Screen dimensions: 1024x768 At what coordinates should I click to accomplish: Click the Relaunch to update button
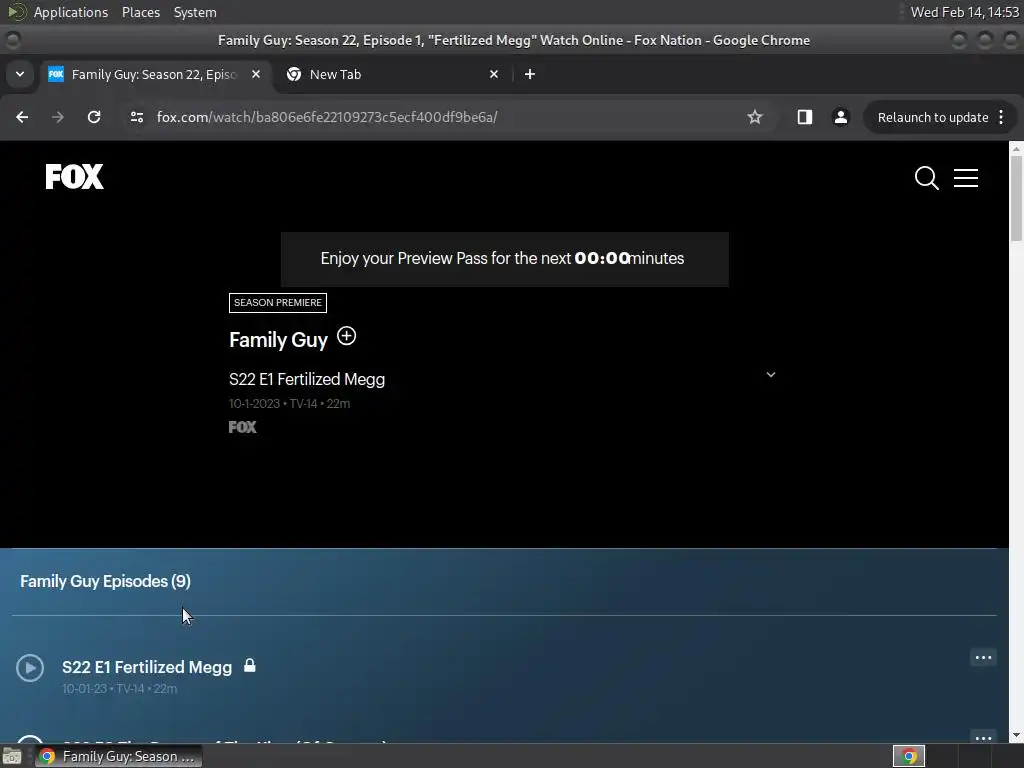[x=933, y=118]
